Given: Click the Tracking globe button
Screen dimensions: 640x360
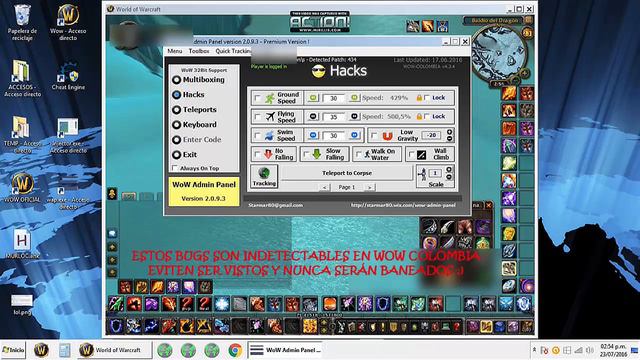Looking at the screenshot, I should 264,176.
